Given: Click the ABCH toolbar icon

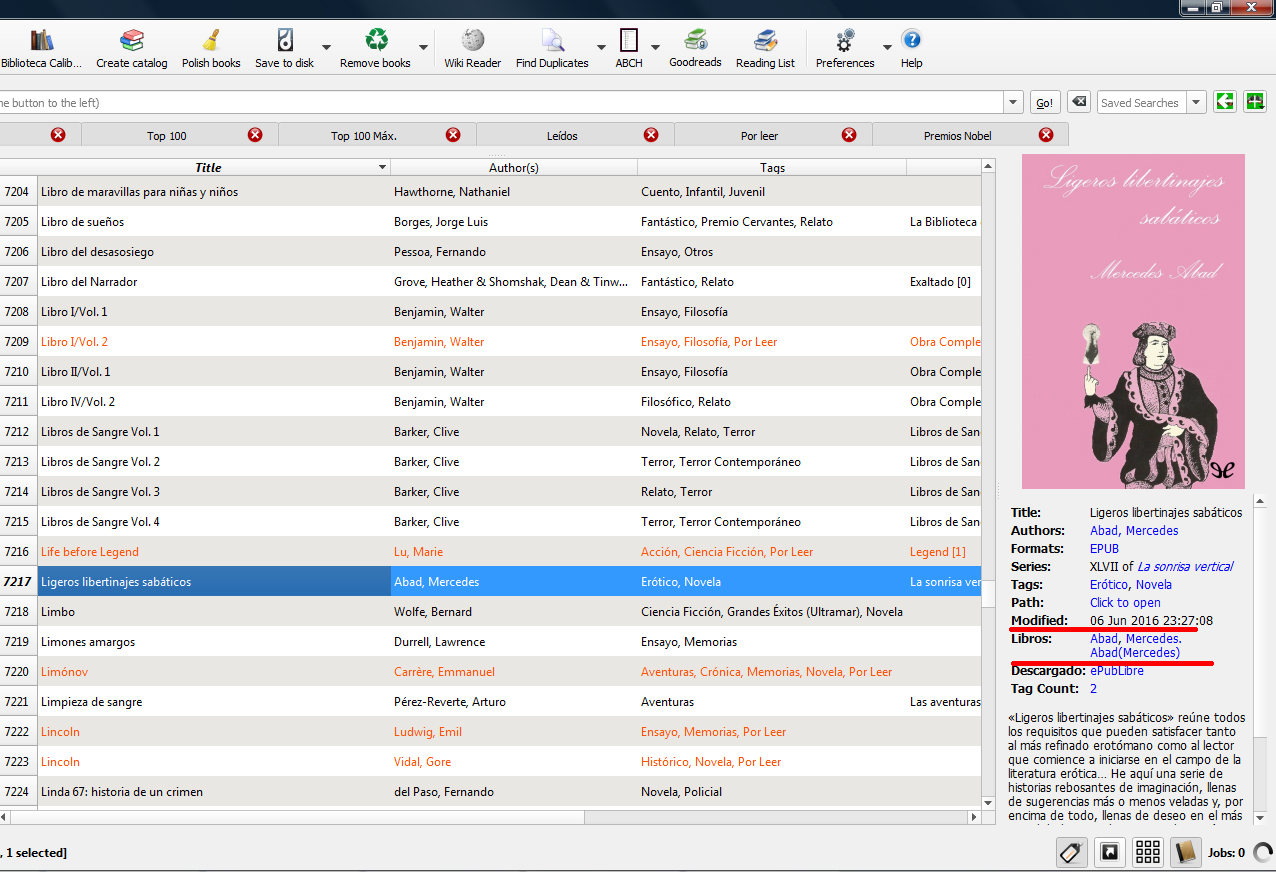Looking at the screenshot, I should [x=629, y=49].
